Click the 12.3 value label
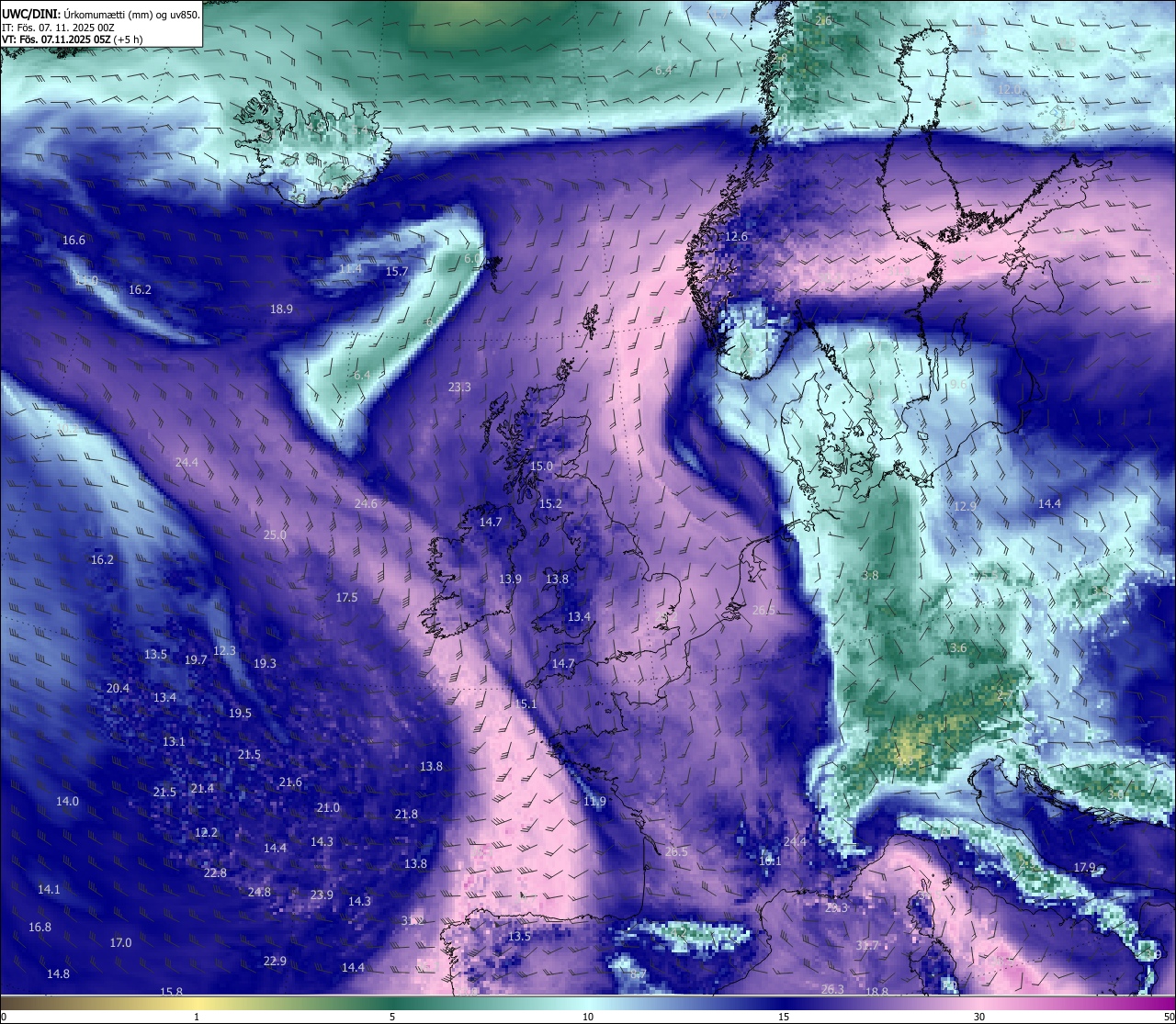Image resolution: width=1176 pixels, height=1024 pixels. (x=224, y=651)
